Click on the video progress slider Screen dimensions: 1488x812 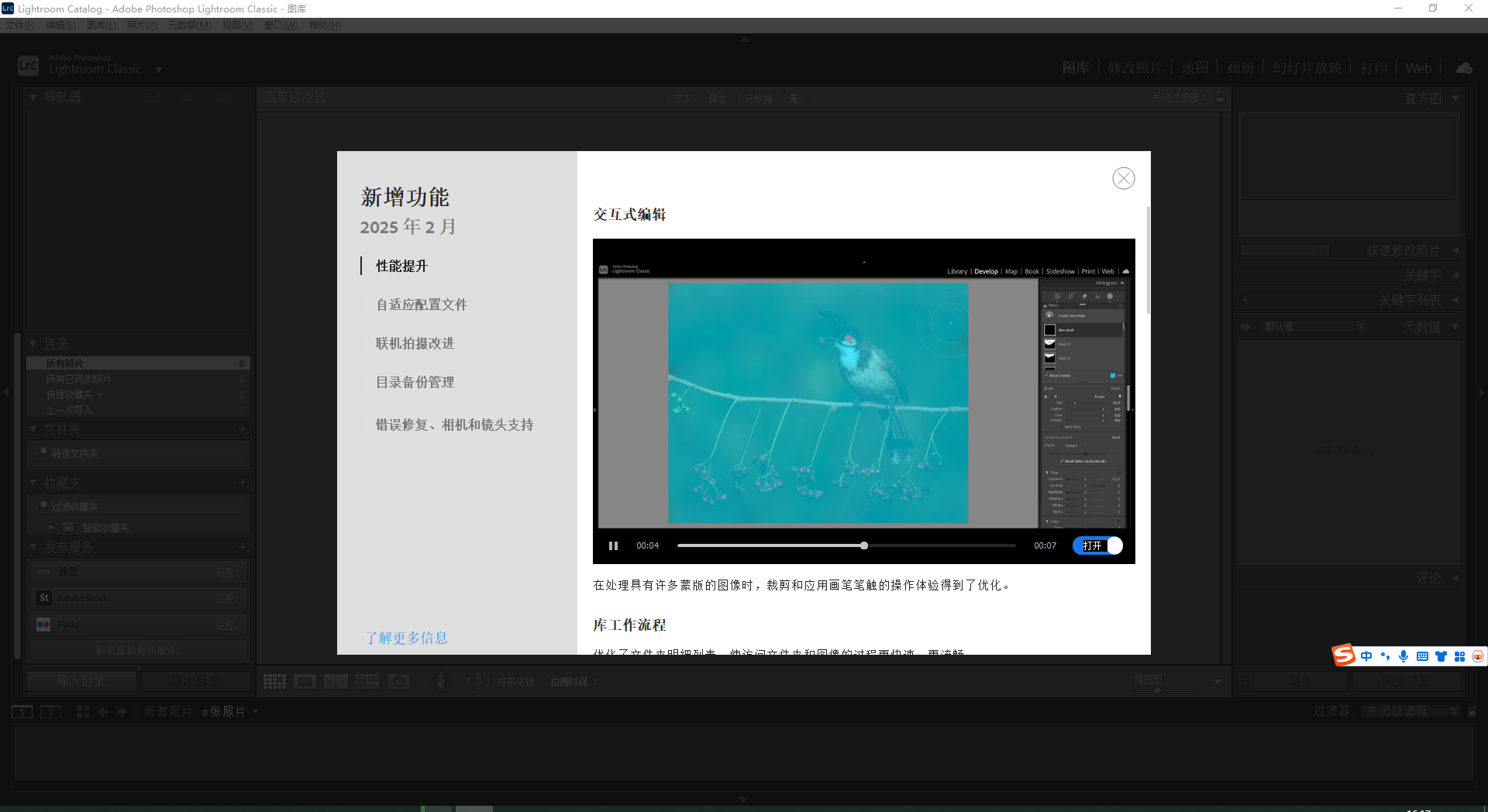(863, 545)
